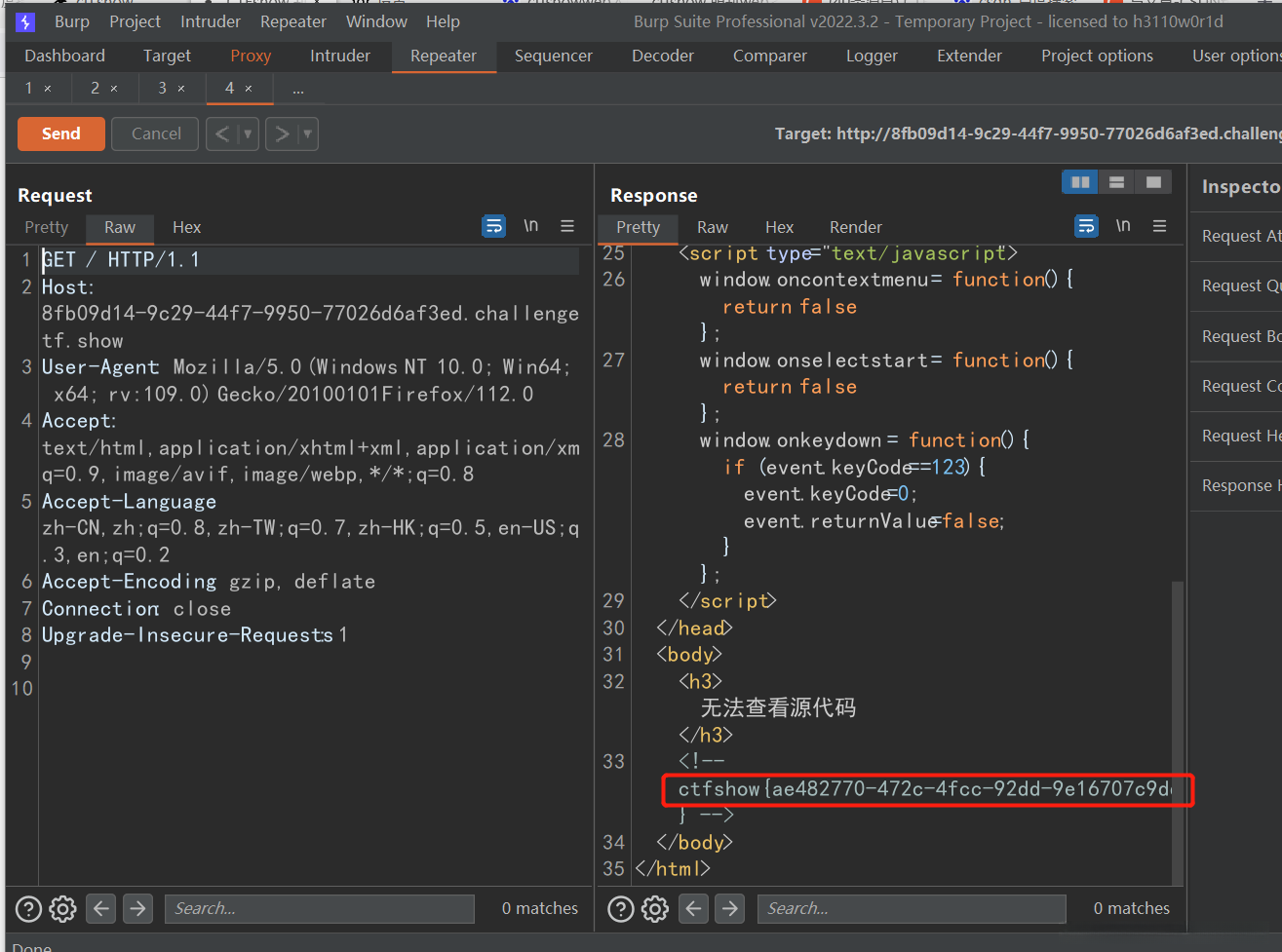The height and width of the screenshot is (952, 1282).
Task: Click the Response search input field
Action: coord(911,909)
